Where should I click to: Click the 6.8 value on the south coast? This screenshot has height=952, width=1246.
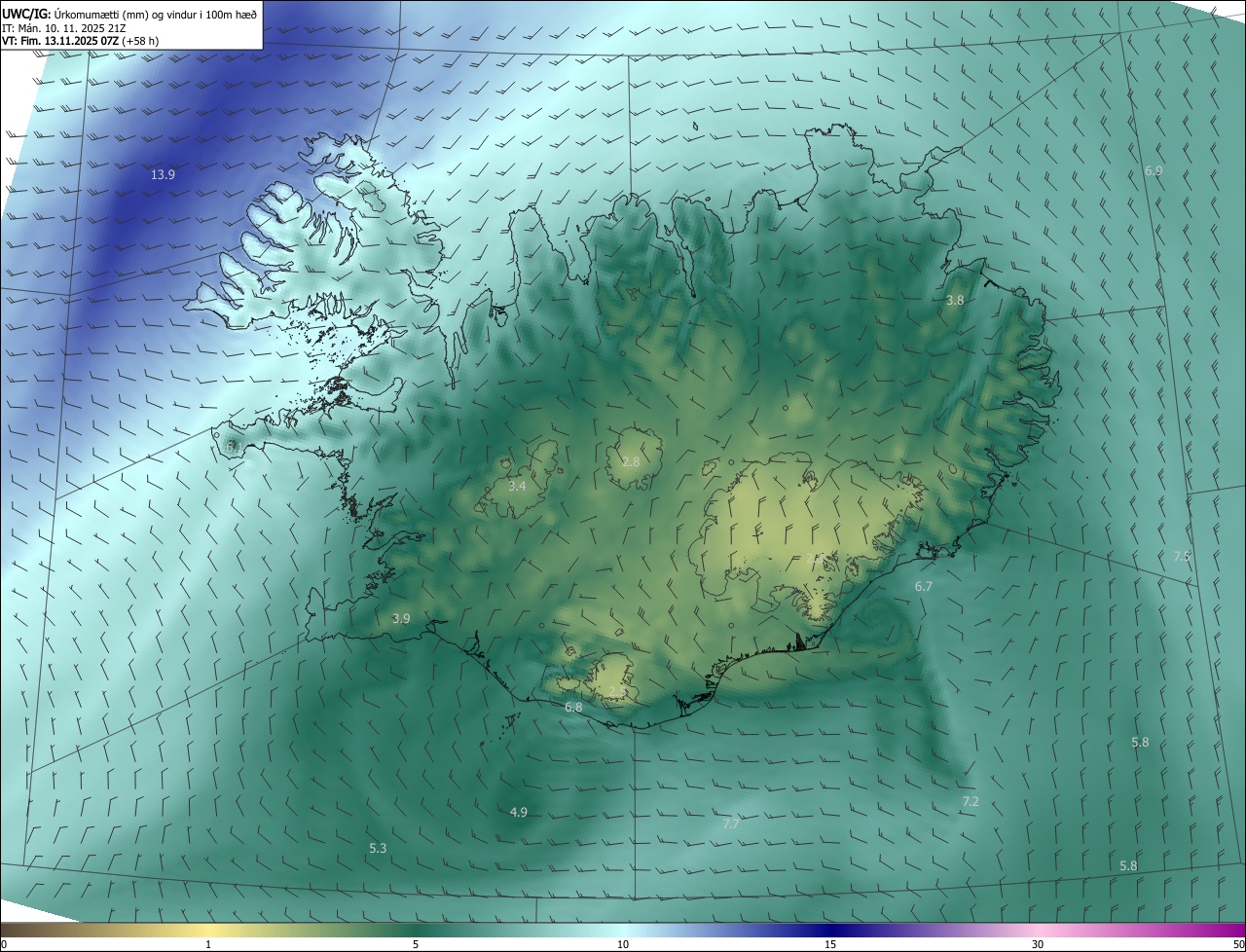coord(573,708)
